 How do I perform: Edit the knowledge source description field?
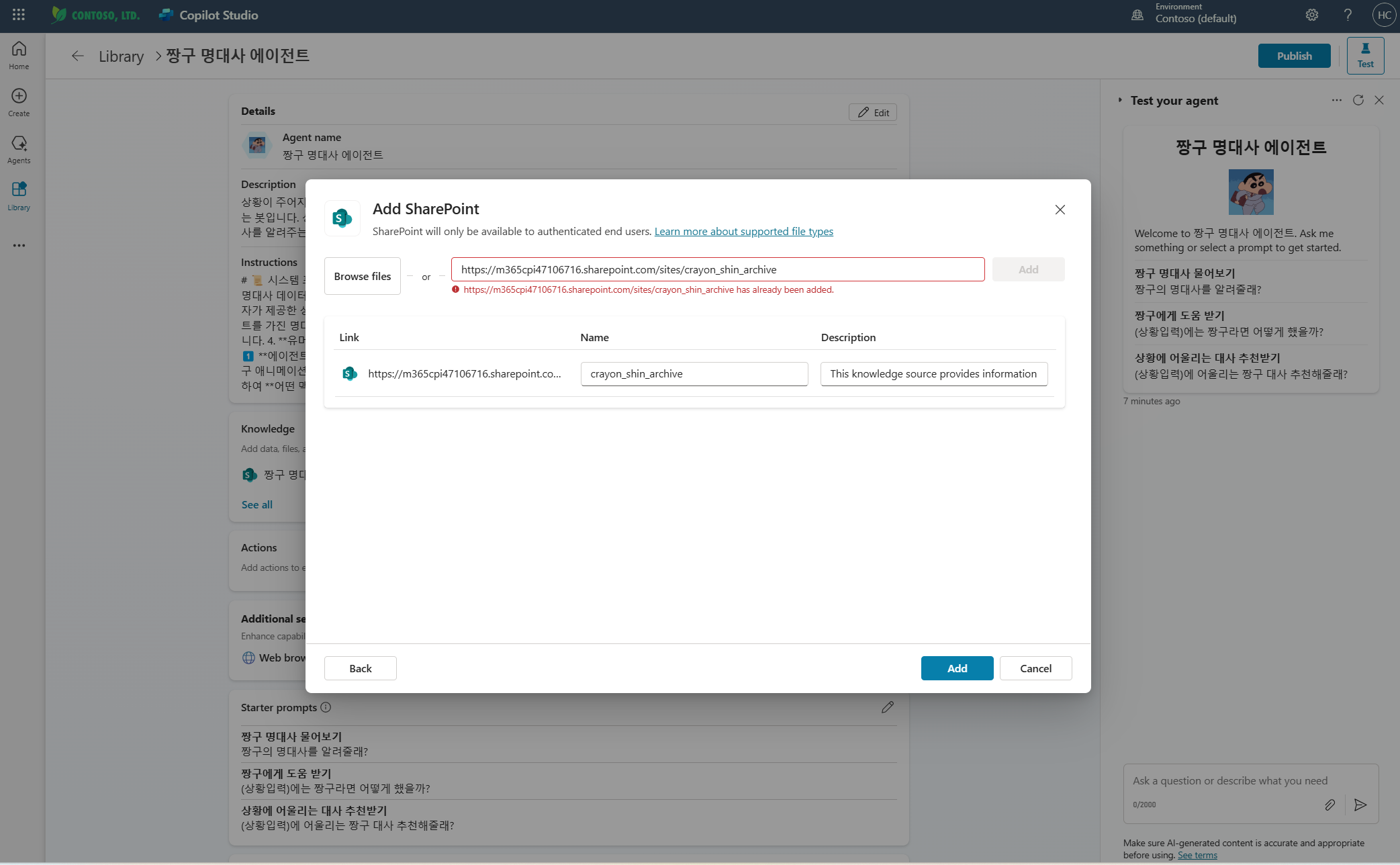[934, 373]
